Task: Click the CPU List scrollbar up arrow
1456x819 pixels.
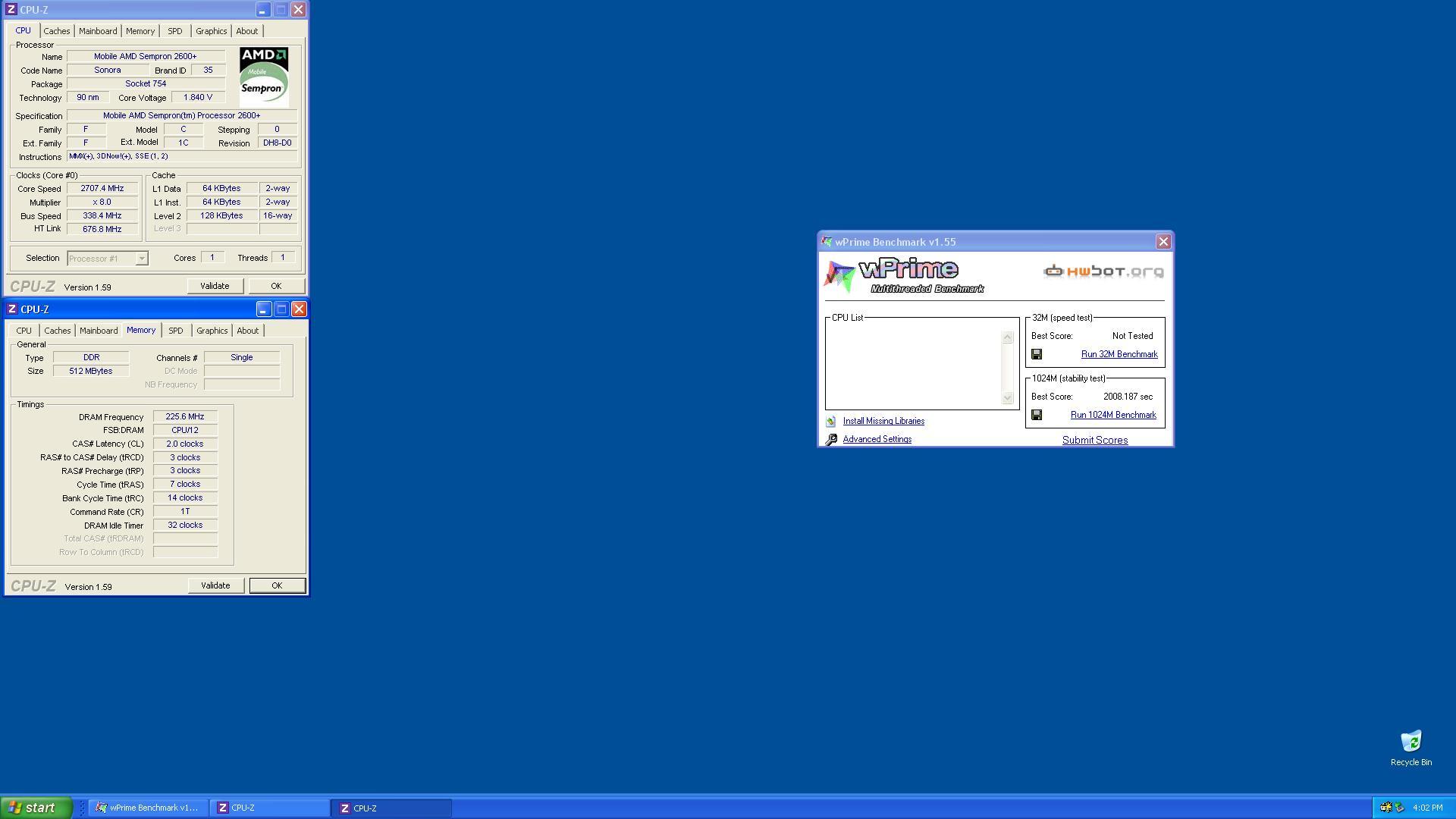Action: pos(1007,337)
